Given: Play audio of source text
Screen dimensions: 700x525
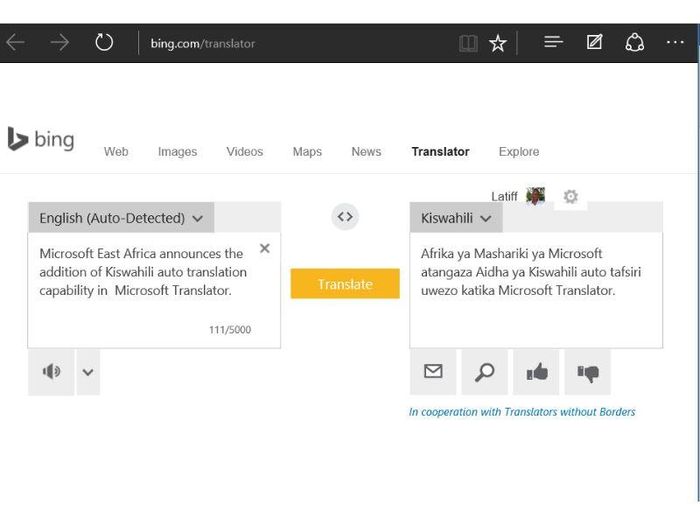Looking at the screenshot, I should tap(51, 372).
